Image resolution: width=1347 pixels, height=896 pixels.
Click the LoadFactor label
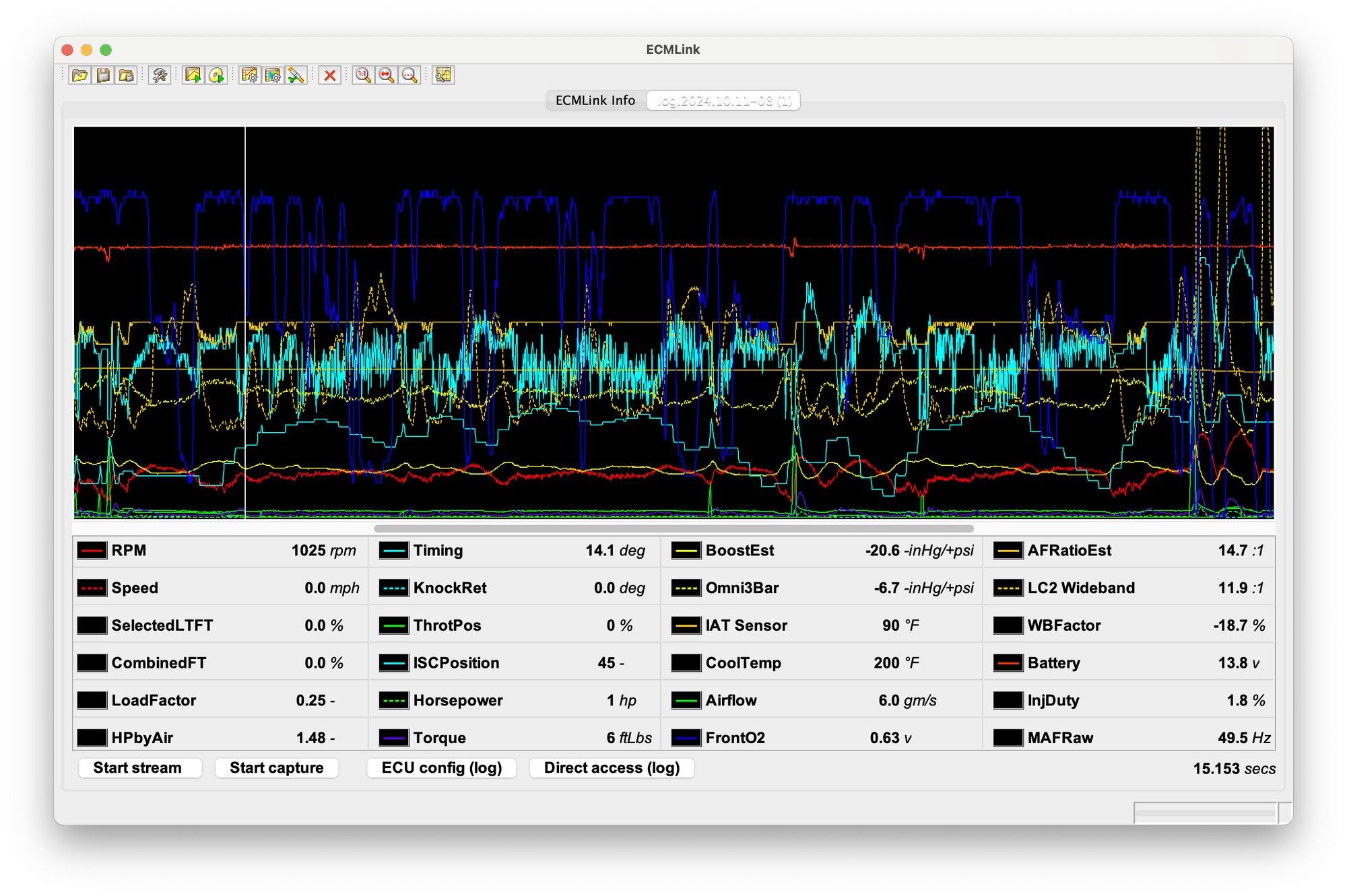click(x=154, y=701)
